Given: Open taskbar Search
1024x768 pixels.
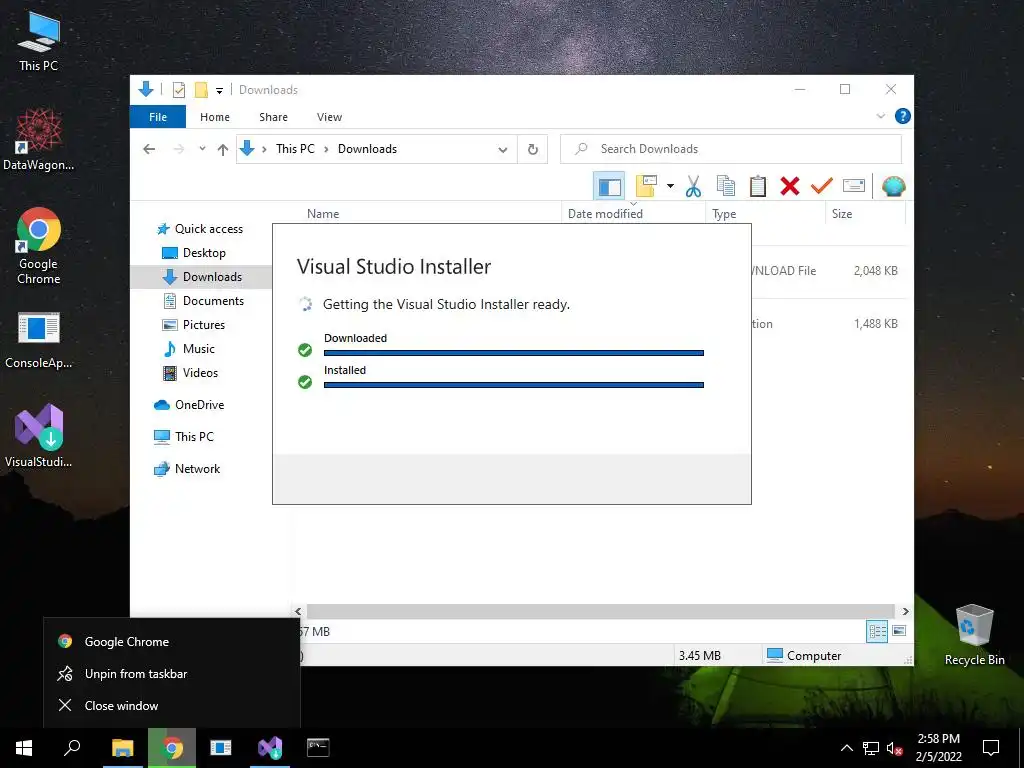Looking at the screenshot, I should click(x=72, y=748).
